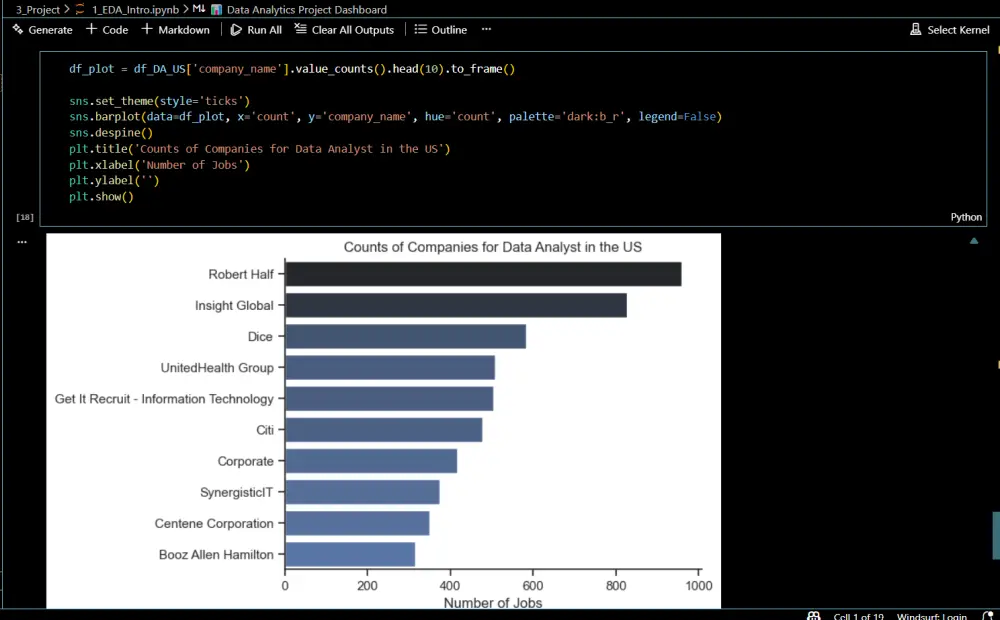Insert a new Code cell
Image resolution: width=1000 pixels, height=620 pixels.
pos(106,30)
